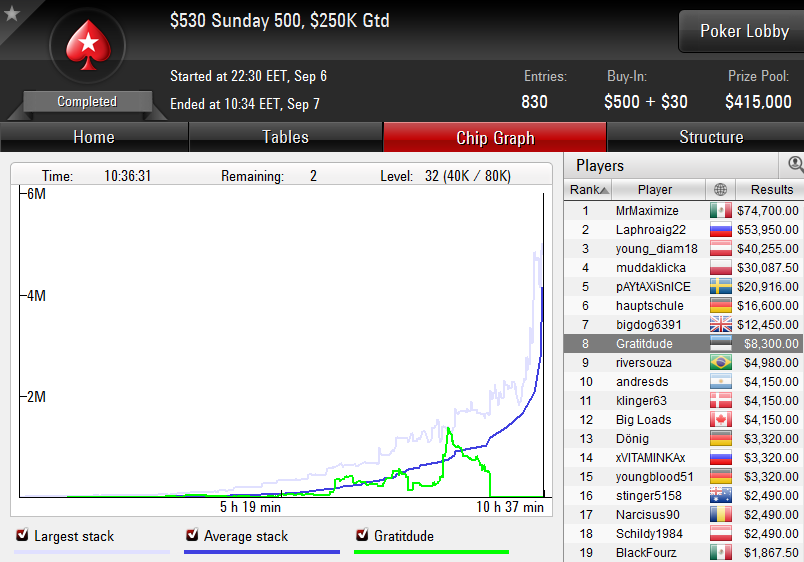The height and width of the screenshot is (562, 804).
Task: Click the Estonia flag beside Gratitdude
Action: [x=720, y=344]
